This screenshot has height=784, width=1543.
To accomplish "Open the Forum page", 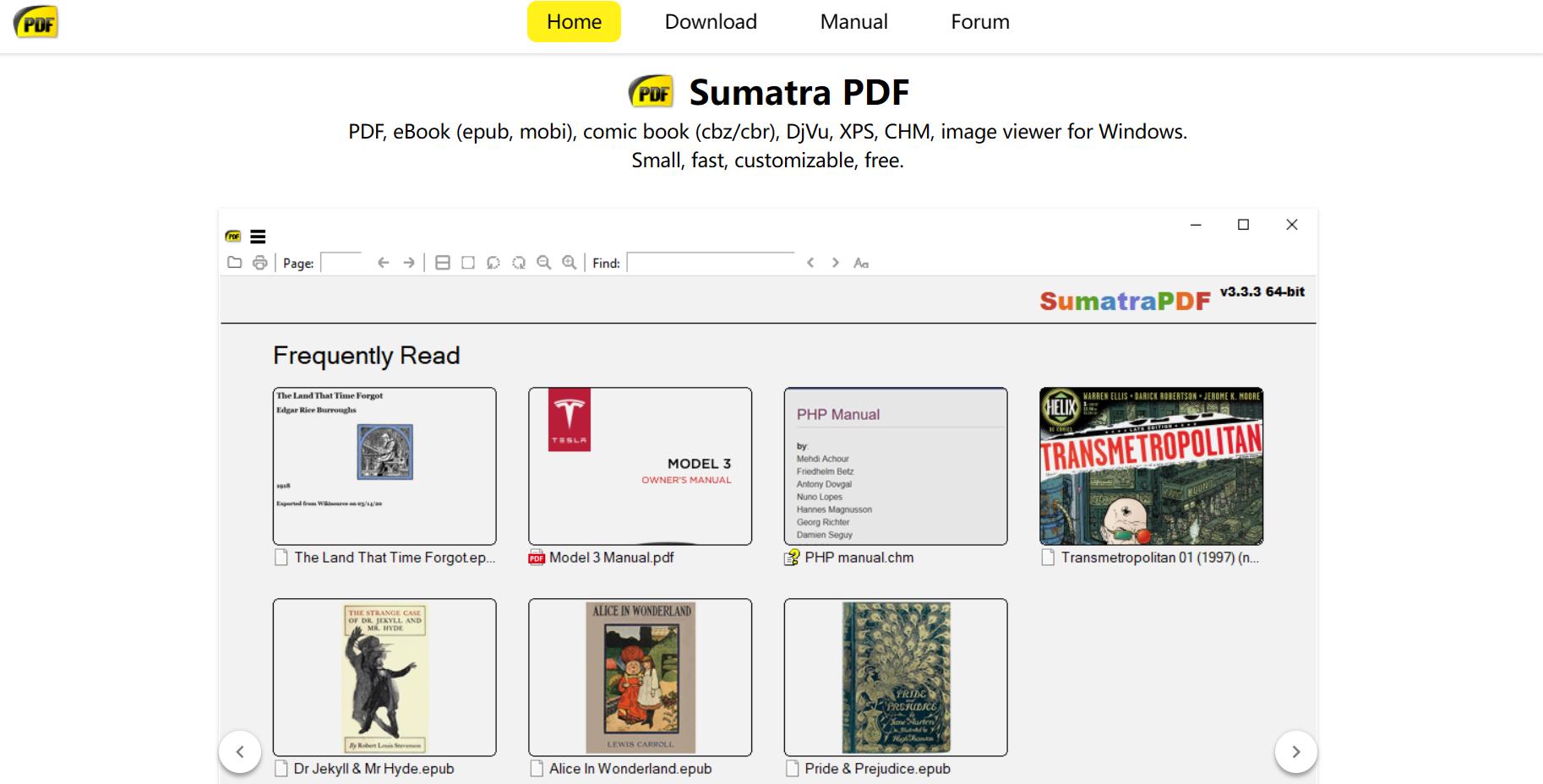I will [980, 22].
